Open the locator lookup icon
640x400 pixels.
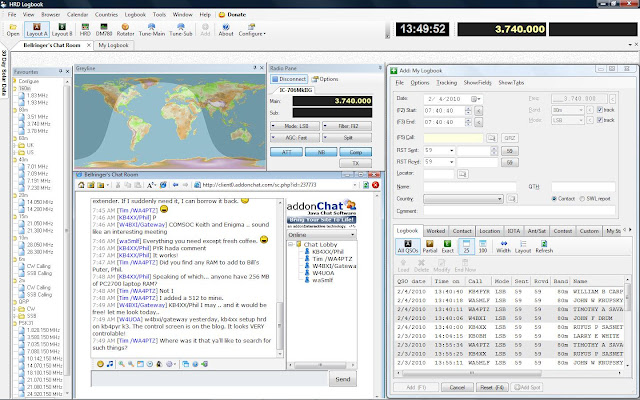point(462,174)
